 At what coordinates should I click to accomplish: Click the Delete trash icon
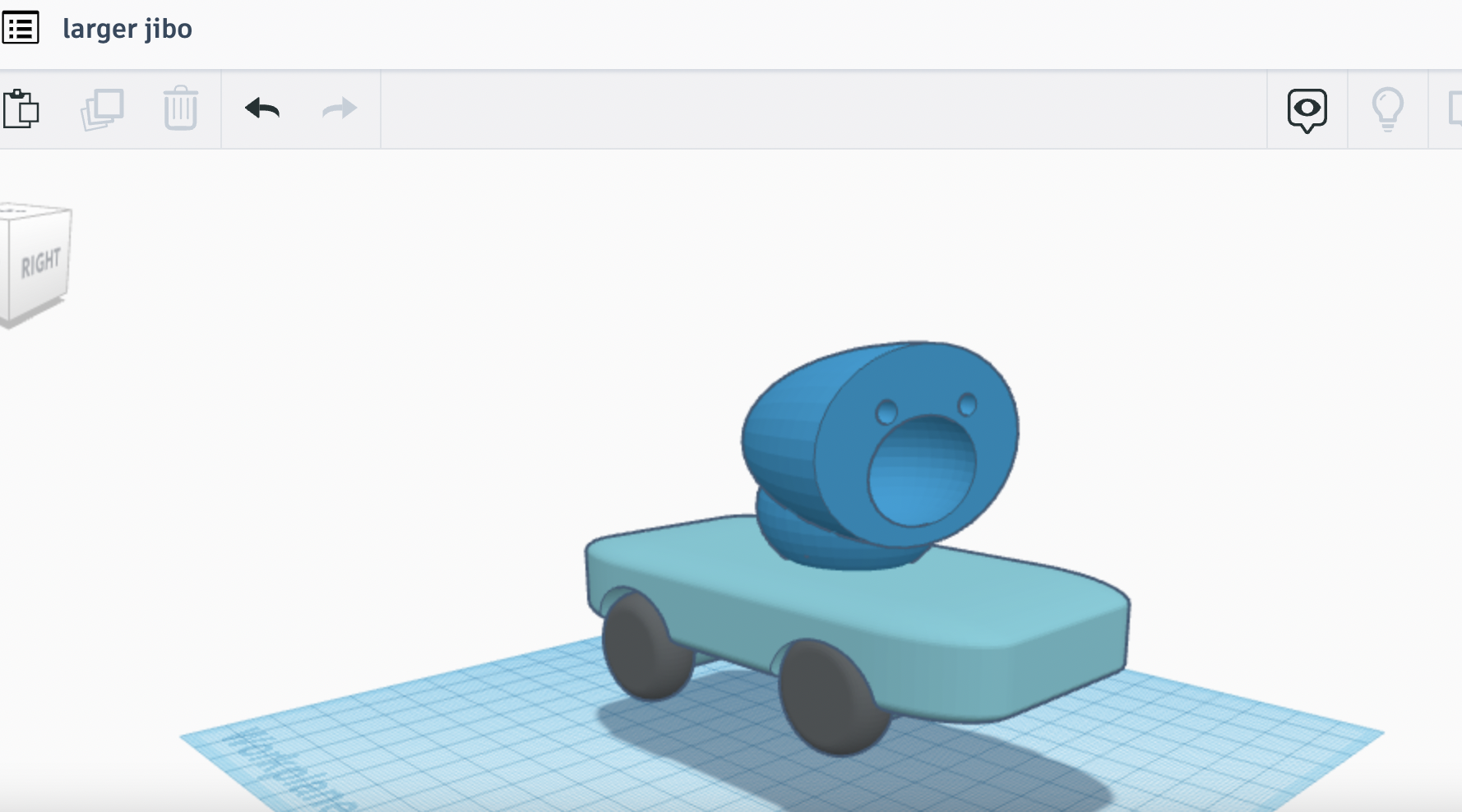(180, 108)
